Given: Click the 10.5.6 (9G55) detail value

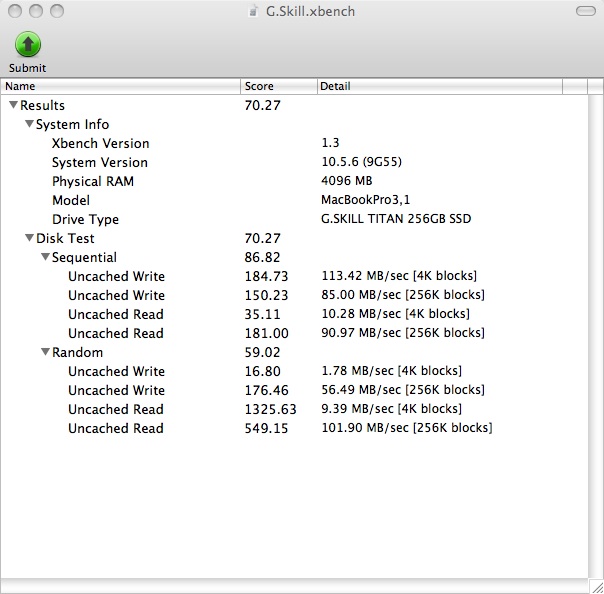Looking at the screenshot, I should click(361, 162).
